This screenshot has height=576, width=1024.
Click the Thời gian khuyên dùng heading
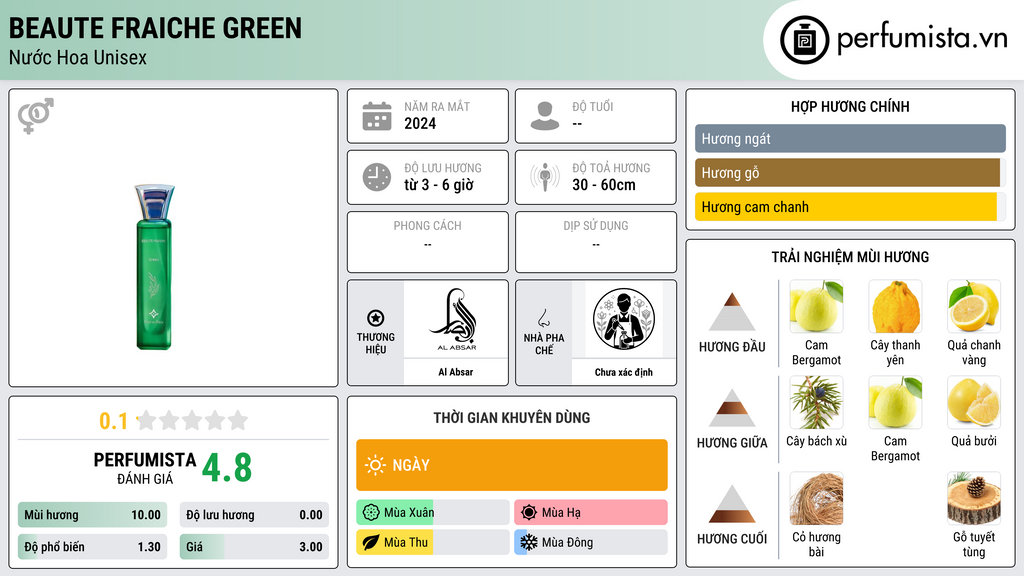click(x=512, y=417)
